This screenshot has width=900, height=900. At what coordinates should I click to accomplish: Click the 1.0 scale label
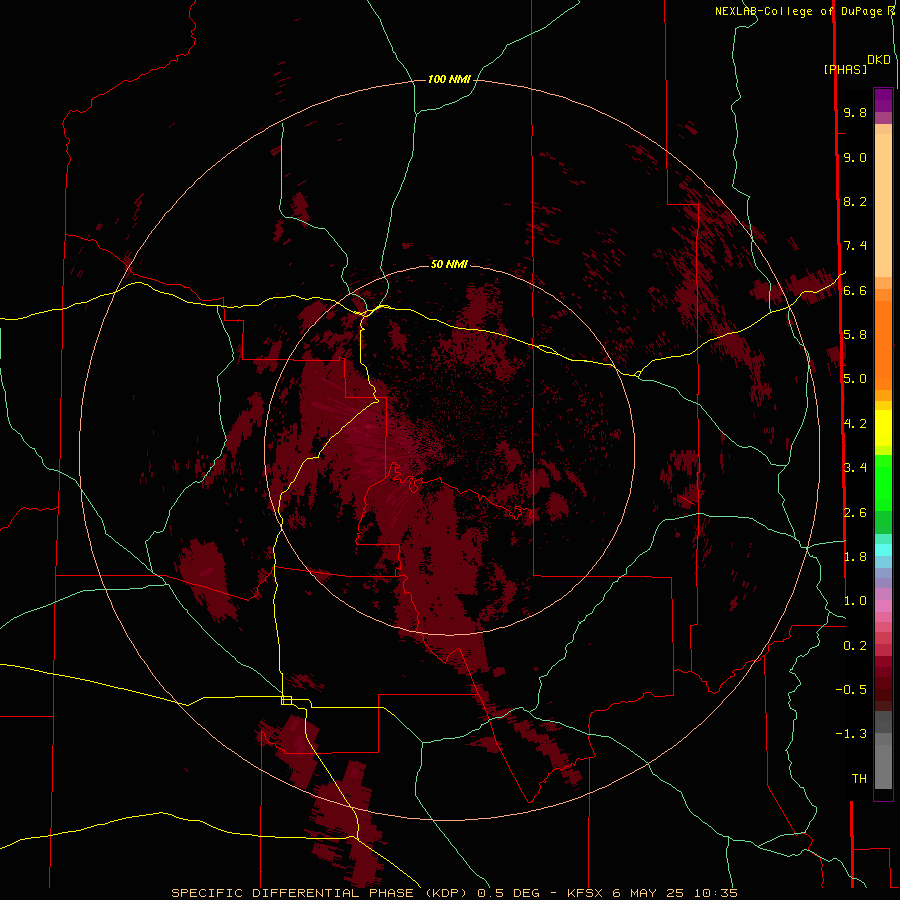pos(855,601)
